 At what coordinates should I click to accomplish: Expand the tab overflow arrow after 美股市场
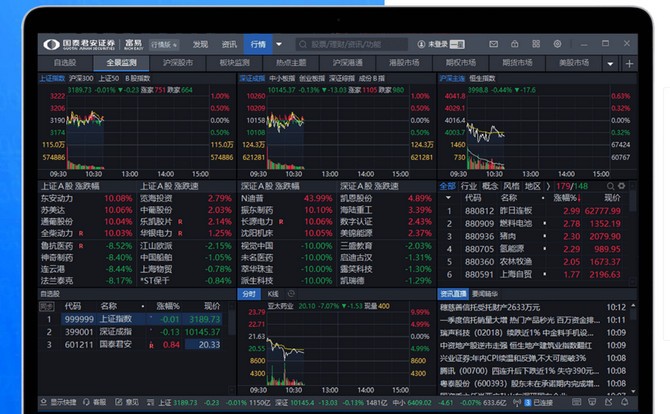610,64
